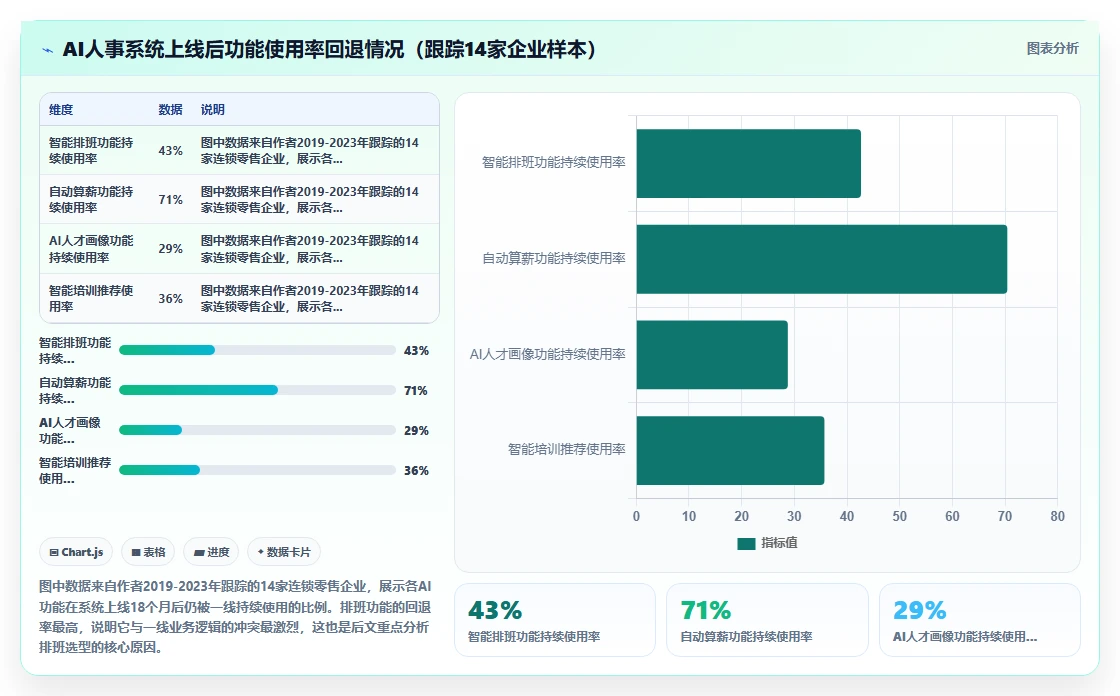Screen dimensions: 1120x696
Task: Click the 43% progress bar for 智能排班功能
Action: (x=257, y=350)
